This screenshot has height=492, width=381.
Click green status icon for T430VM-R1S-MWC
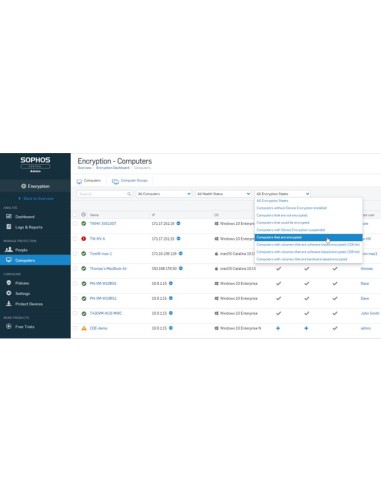click(x=84, y=313)
